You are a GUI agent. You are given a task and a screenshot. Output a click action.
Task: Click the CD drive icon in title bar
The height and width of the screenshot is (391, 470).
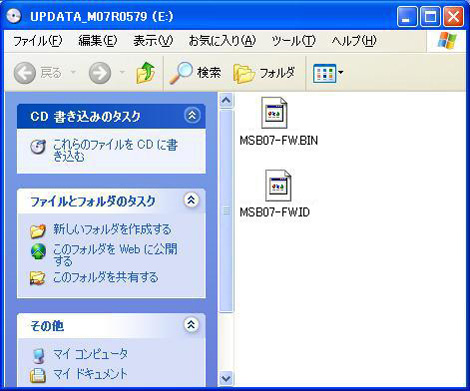click(x=14, y=16)
